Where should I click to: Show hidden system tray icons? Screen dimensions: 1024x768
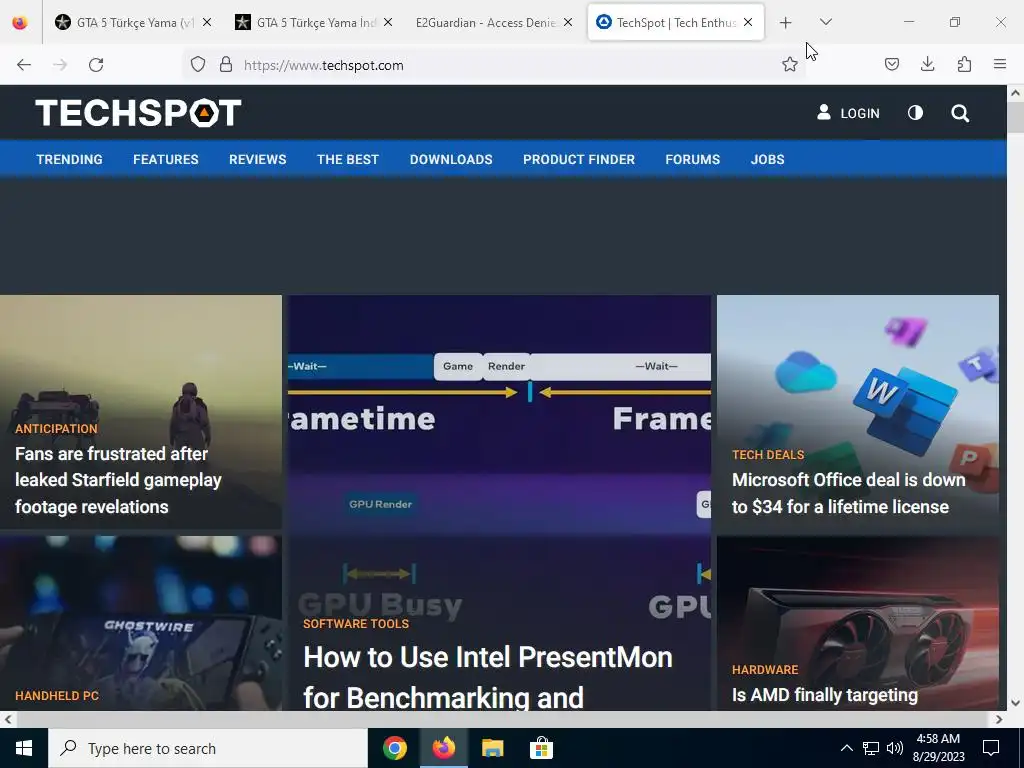(x=846, y=748)
